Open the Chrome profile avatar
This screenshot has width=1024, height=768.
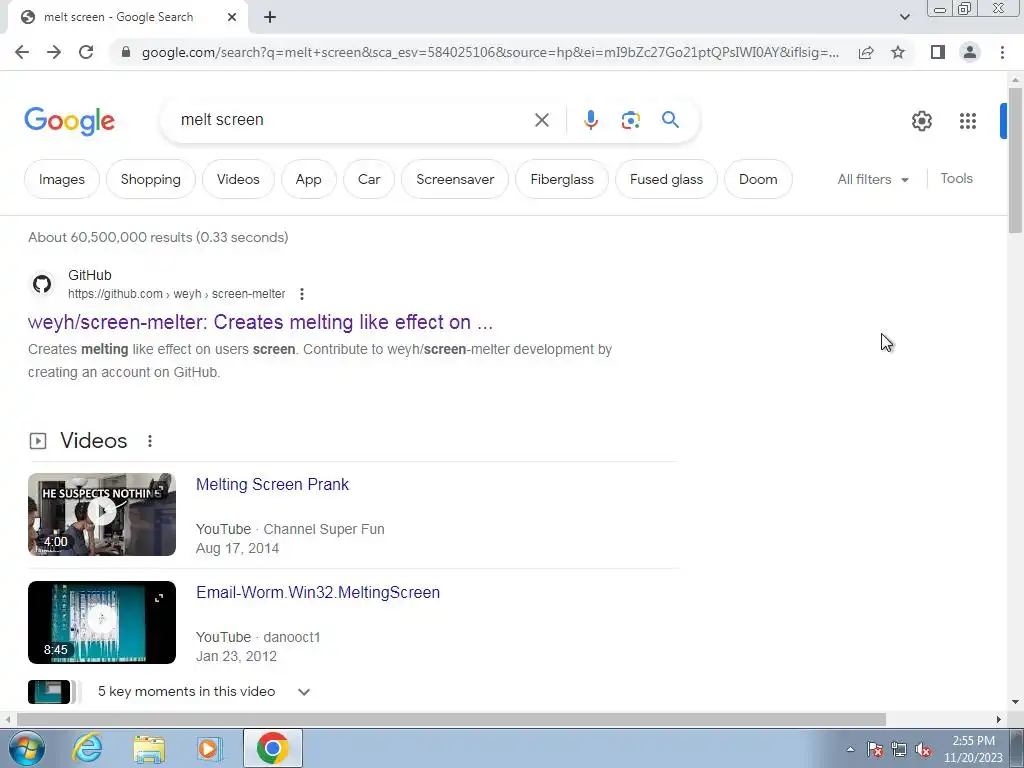click(x=970, y=52)
